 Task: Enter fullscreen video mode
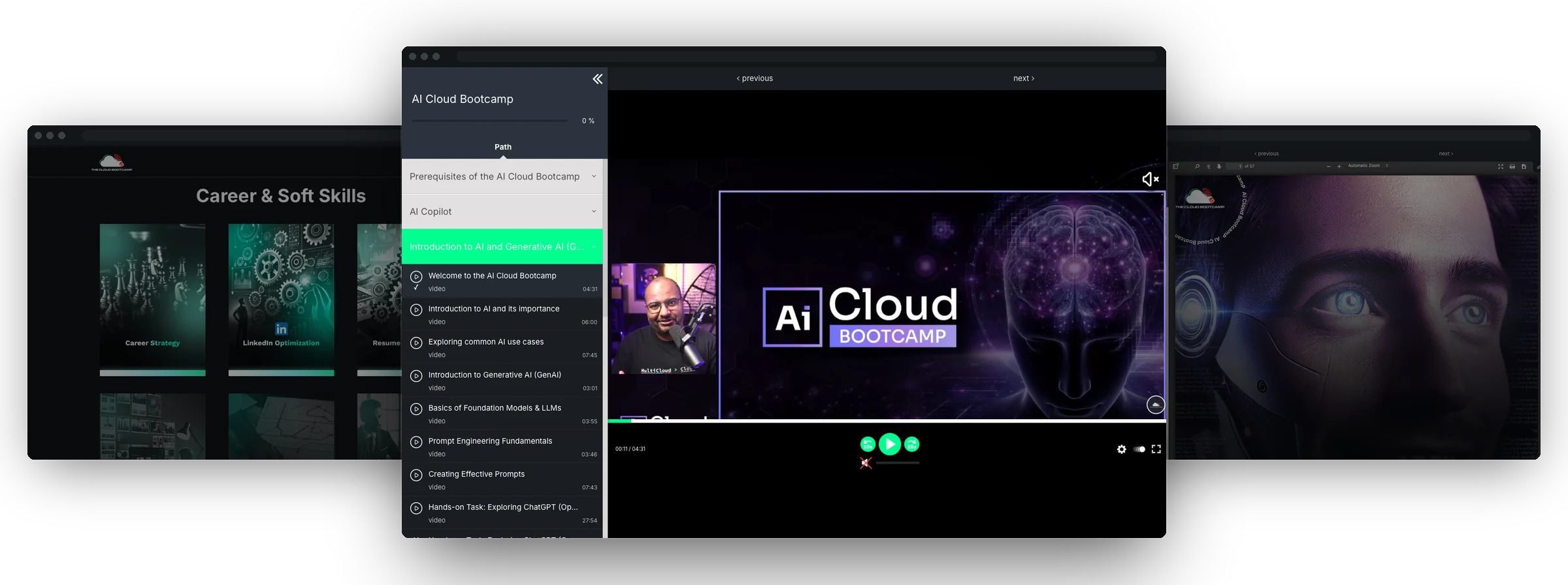[x=1156, y=449]
